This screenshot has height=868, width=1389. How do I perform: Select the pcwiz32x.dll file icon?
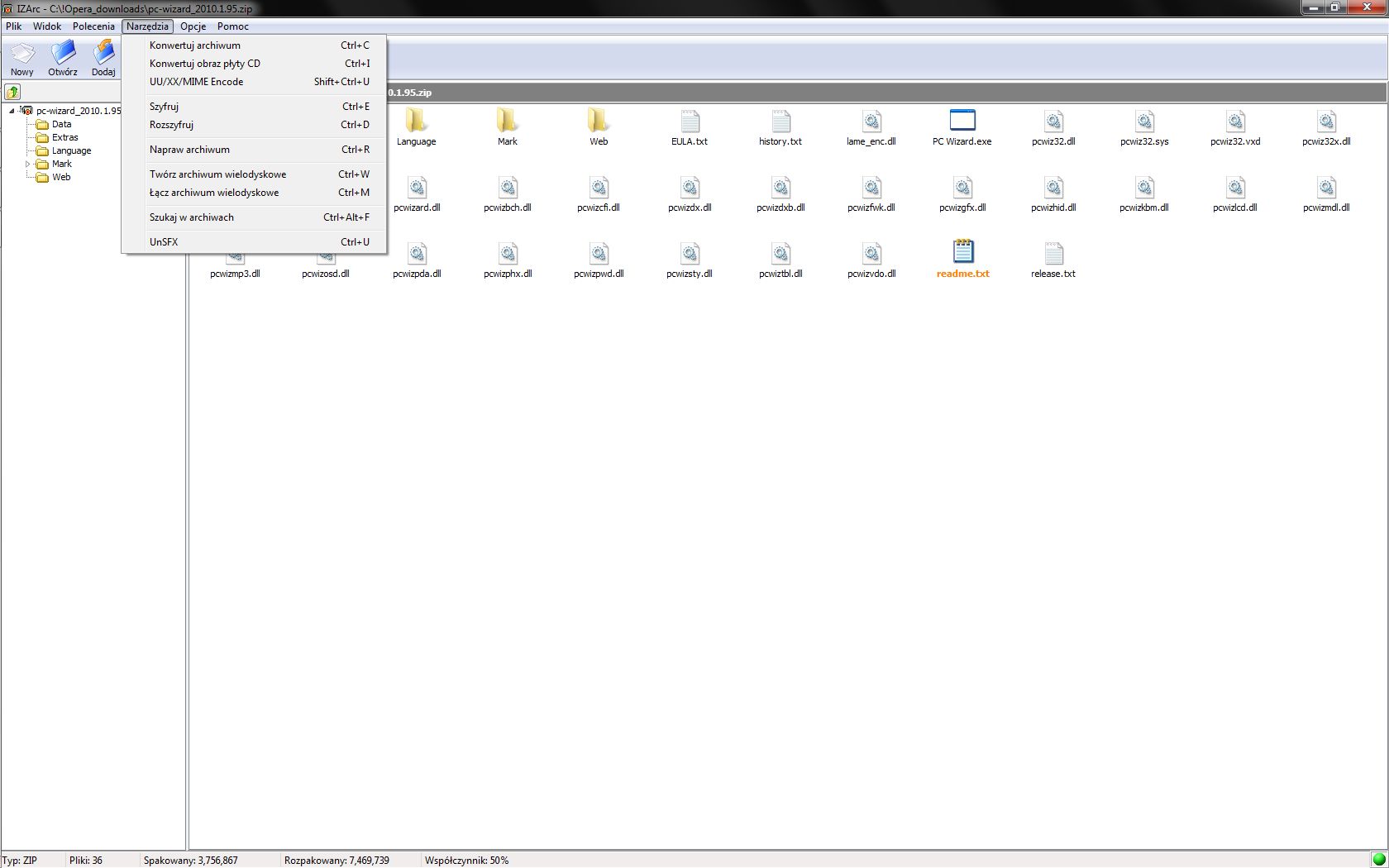click(x=1326, y=121)
